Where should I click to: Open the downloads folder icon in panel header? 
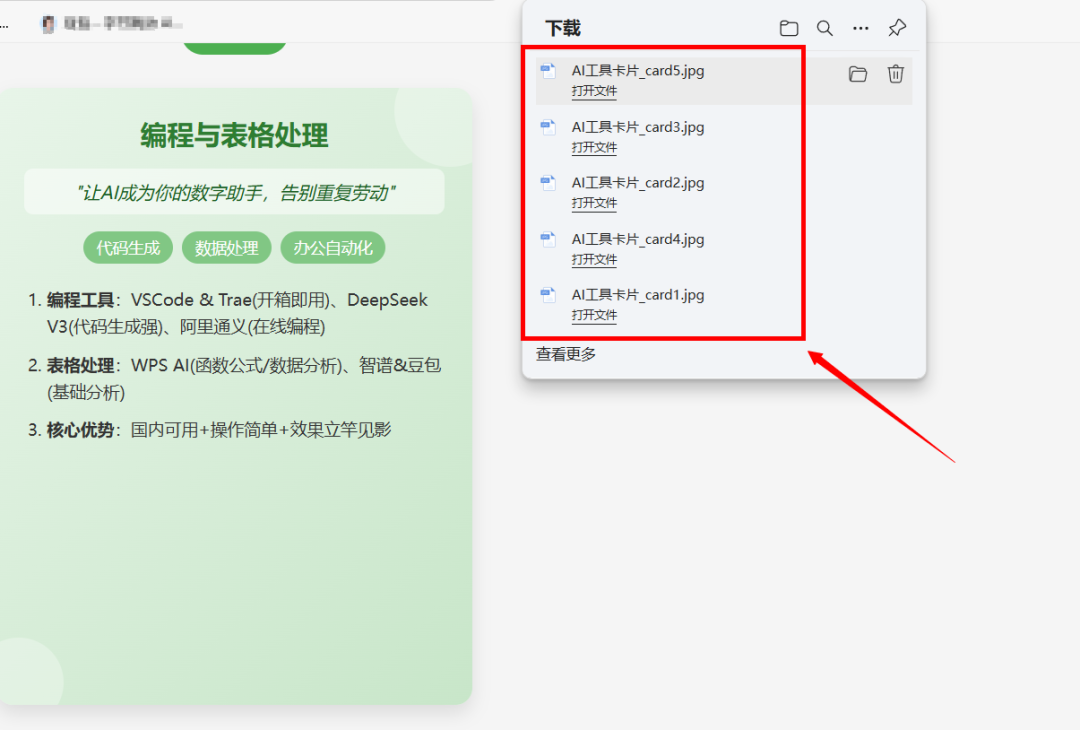pos(788,28)
